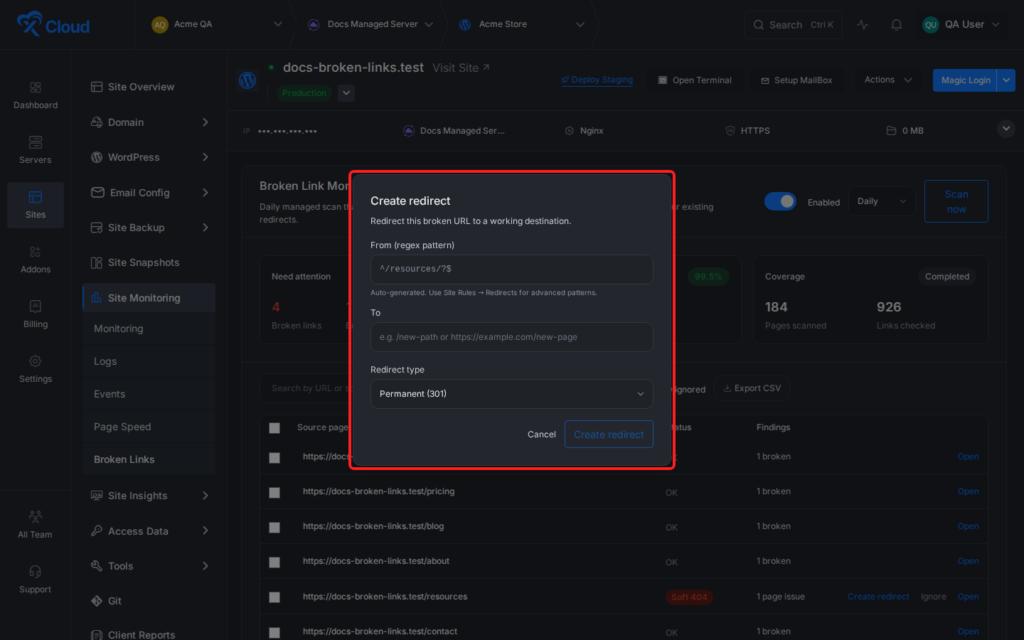Viewport: 1024px width, 640px height.
Task: Tick the select-all checkbox in table header
Action: pos(274,428)
